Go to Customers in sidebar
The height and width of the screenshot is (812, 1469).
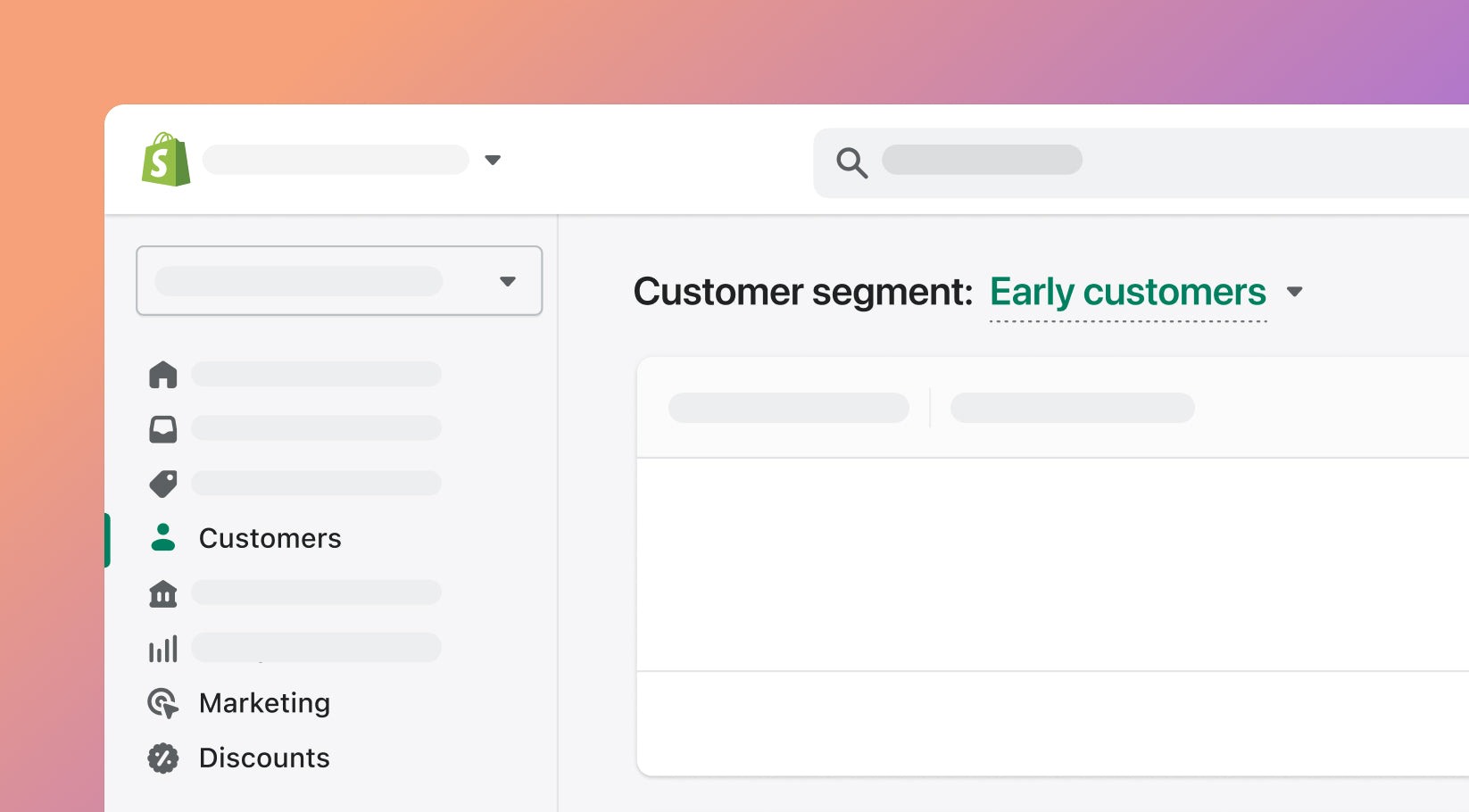coord(270,538)
